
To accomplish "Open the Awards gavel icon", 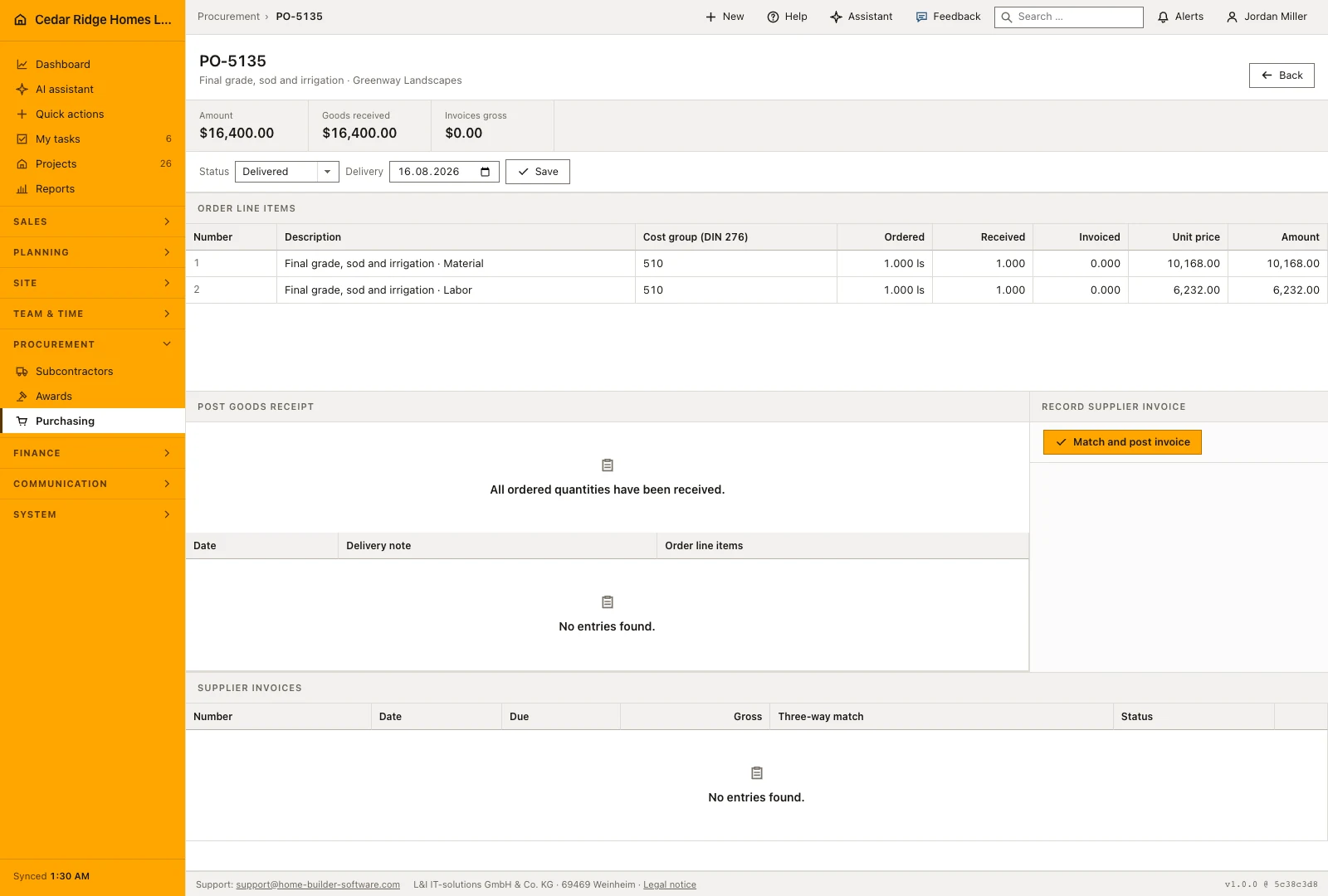I will 22,397.
